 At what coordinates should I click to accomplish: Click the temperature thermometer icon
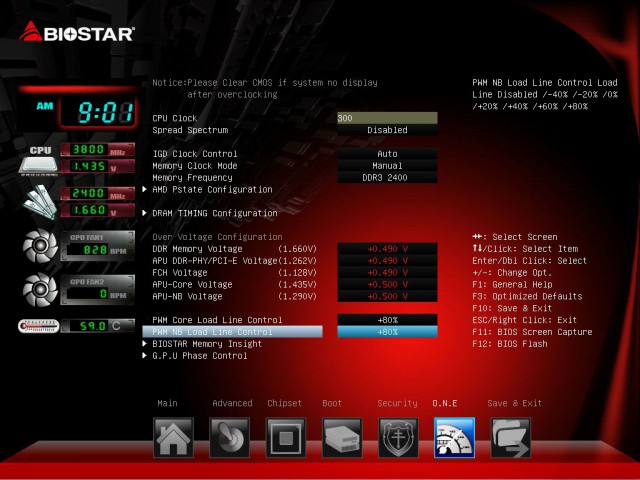(38, 326)
